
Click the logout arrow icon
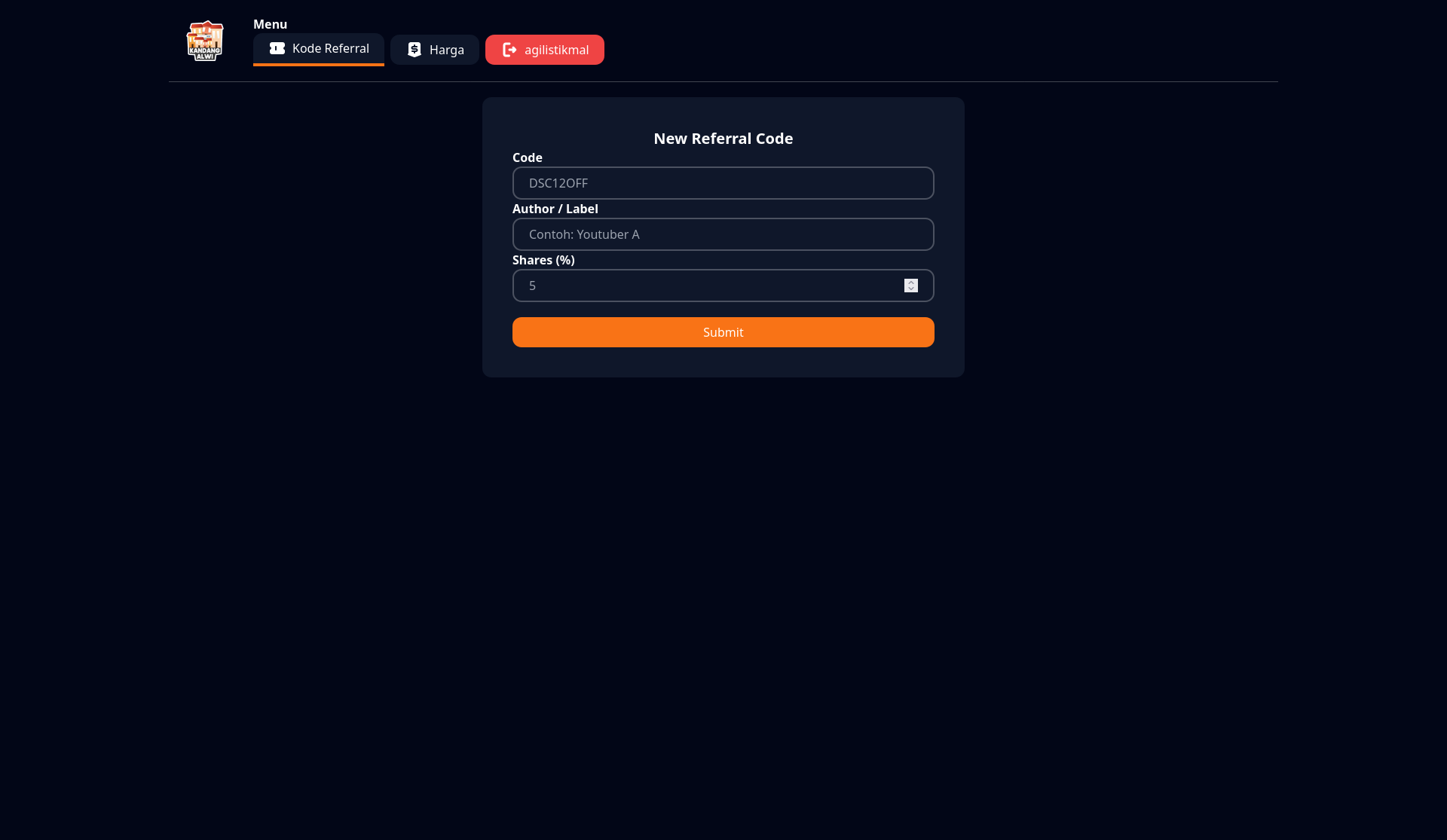click(x=509, y=50)
